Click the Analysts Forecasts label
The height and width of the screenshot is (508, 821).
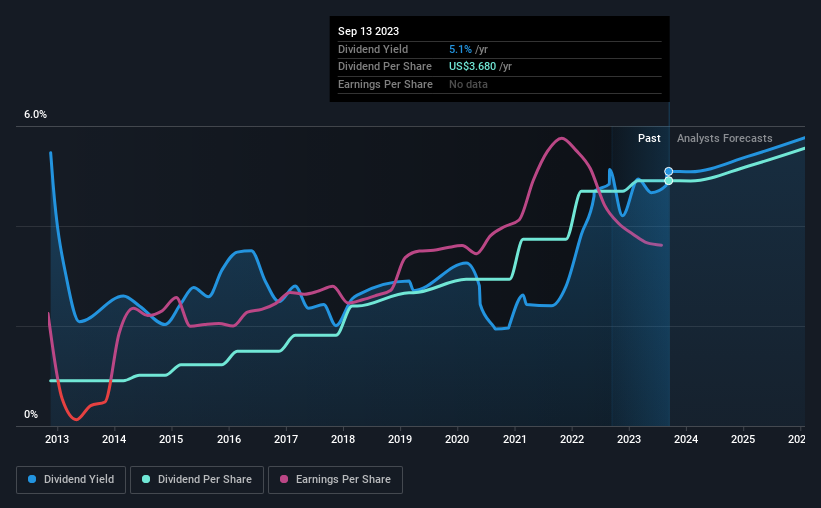[725, 138]
